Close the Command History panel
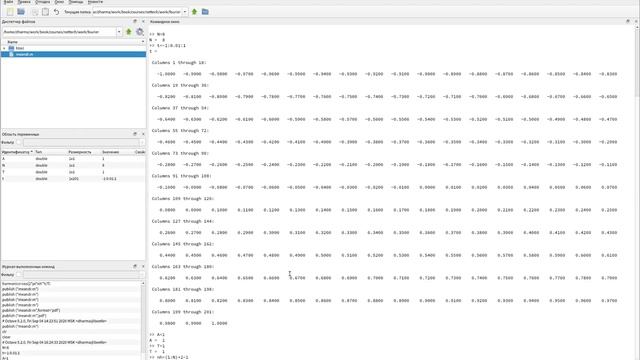The image size is (640, 360). coord(143,266)
